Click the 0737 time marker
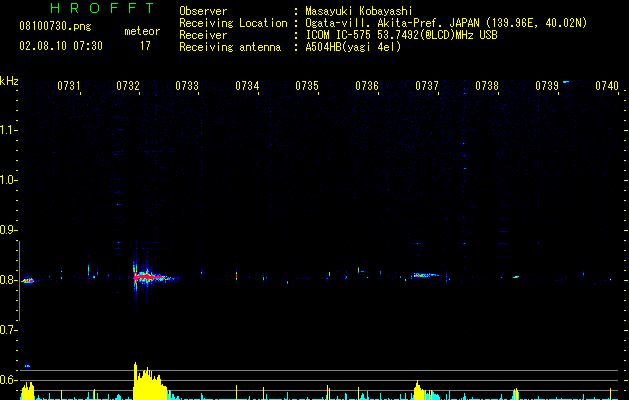629x400 pixels. coord(427,85)
